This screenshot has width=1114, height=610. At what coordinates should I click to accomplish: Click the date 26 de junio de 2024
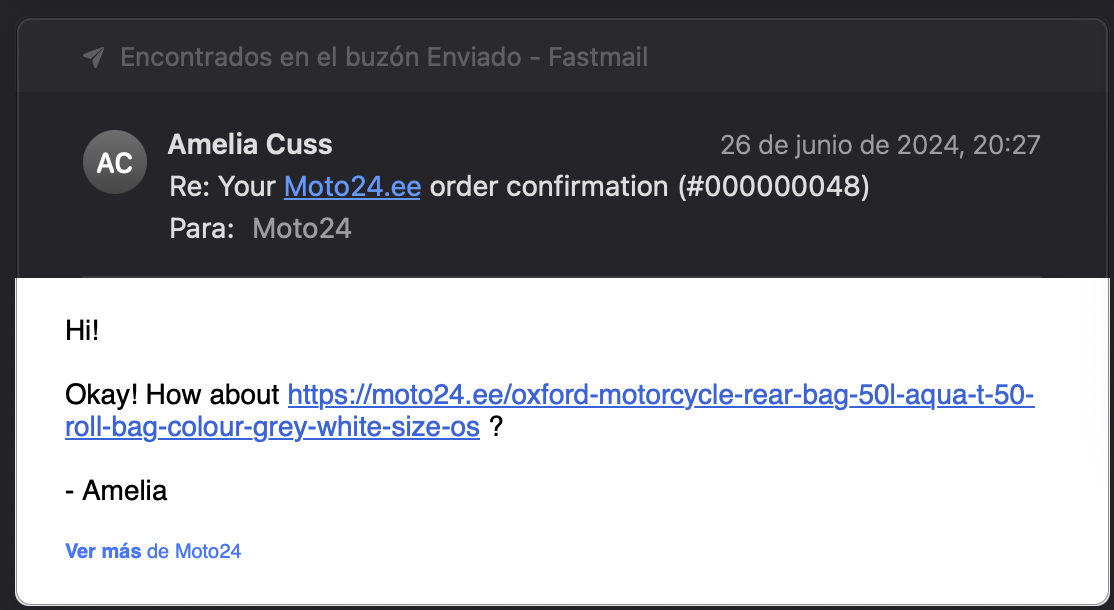coord(844,146)
